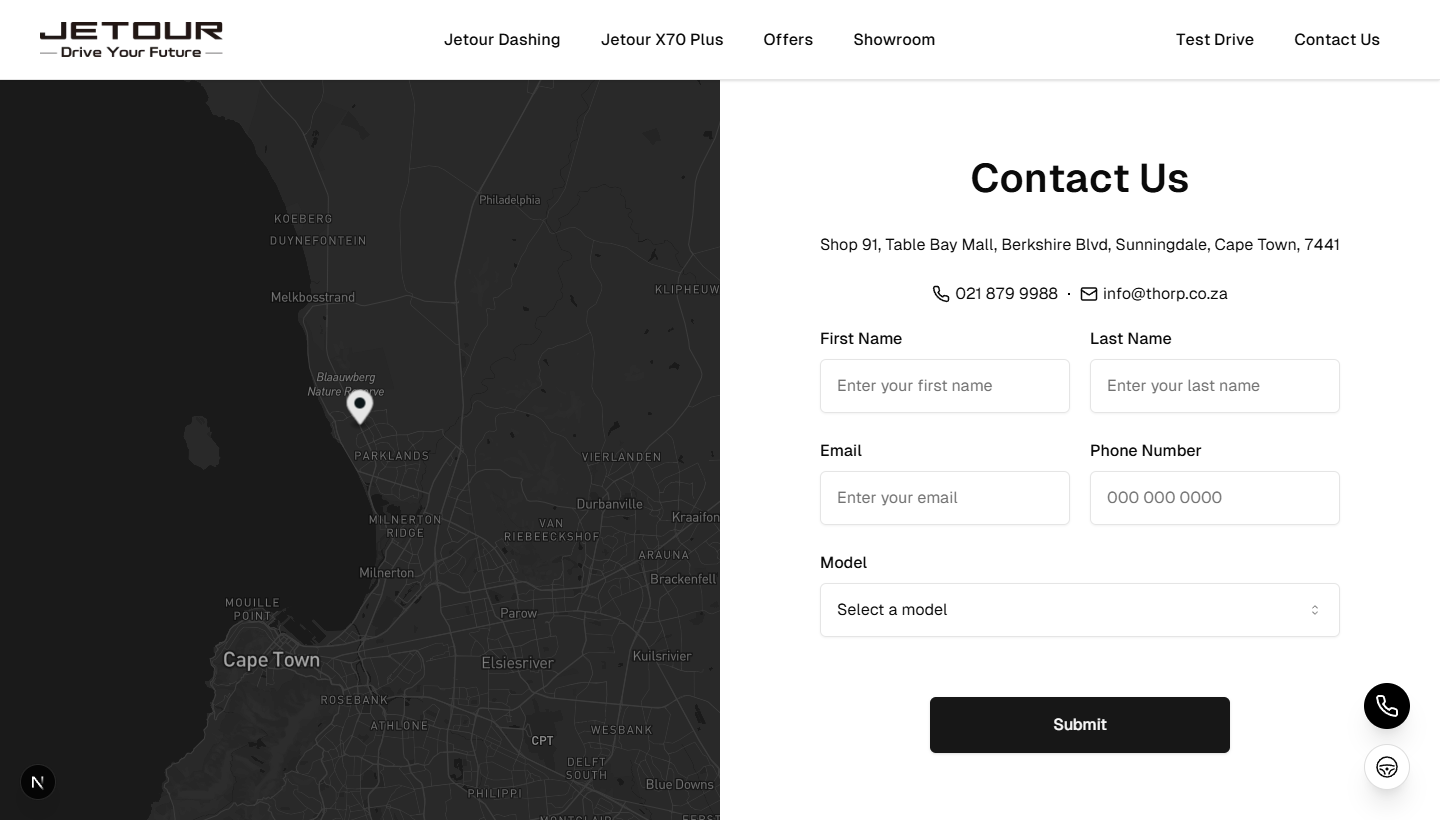The height and width of the screenshot is (820, 1440).
Task: Click the Jetour logo
Action: pos(130,39)
